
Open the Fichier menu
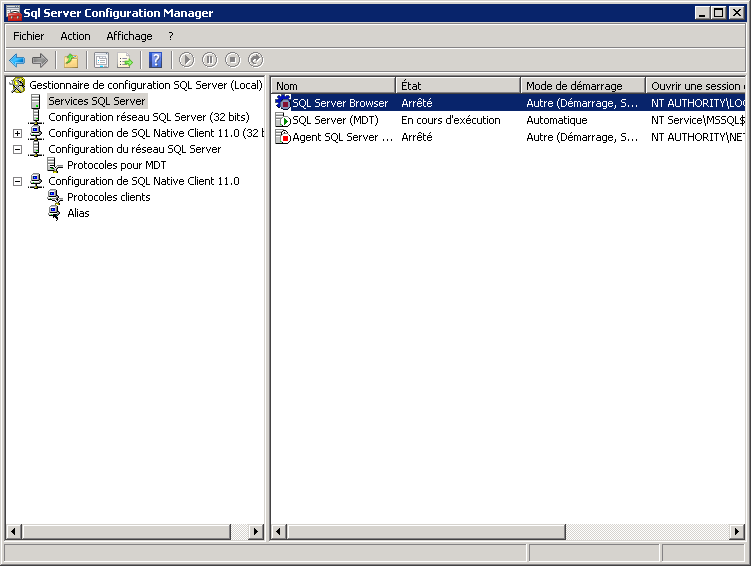[28, 36]
